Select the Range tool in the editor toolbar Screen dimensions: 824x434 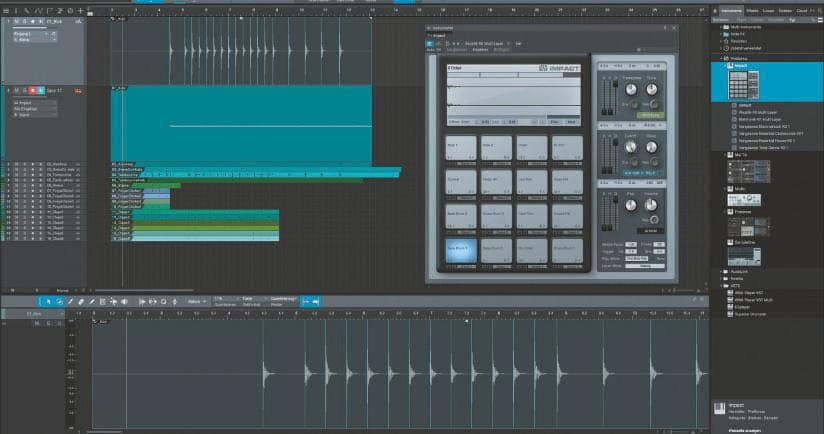tap(59, 302)
